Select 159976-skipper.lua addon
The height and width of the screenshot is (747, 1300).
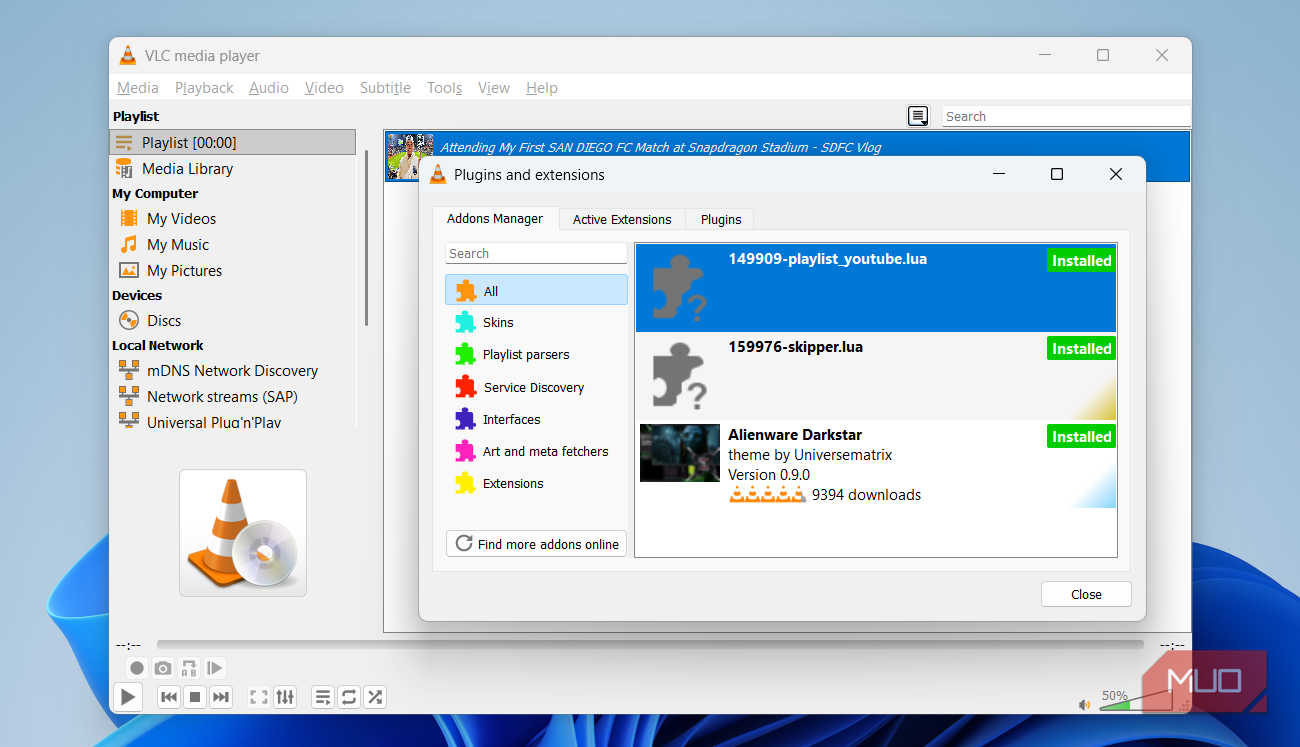875,376
